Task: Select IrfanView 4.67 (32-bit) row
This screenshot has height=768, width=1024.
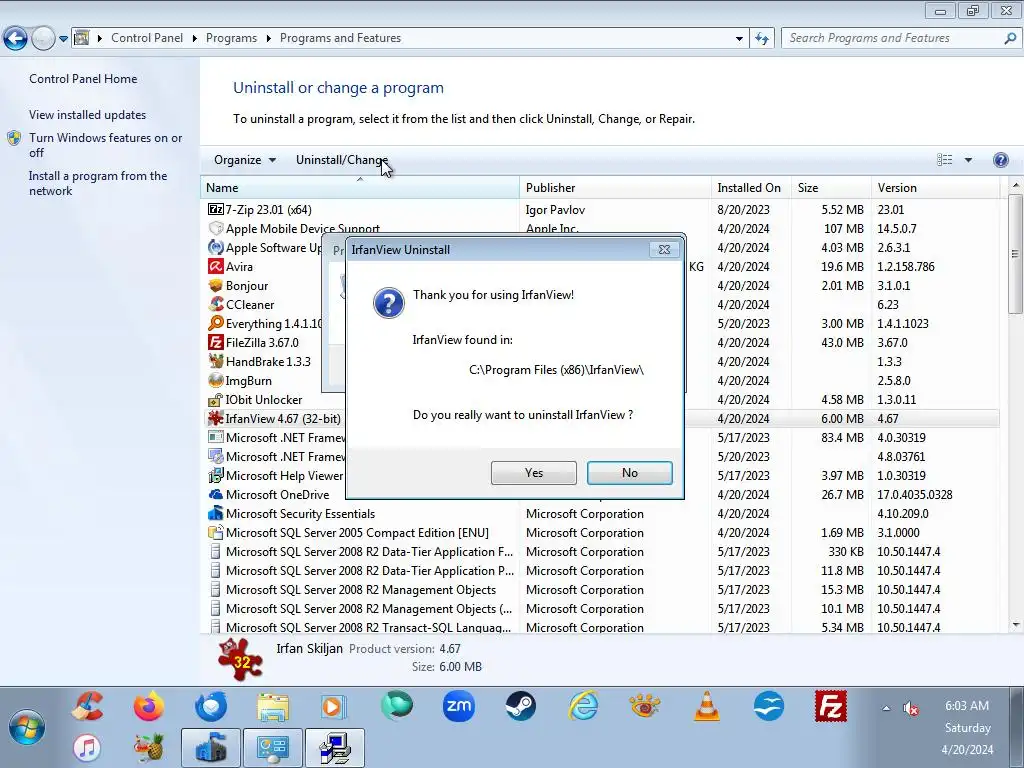Action: pos(601,419)
